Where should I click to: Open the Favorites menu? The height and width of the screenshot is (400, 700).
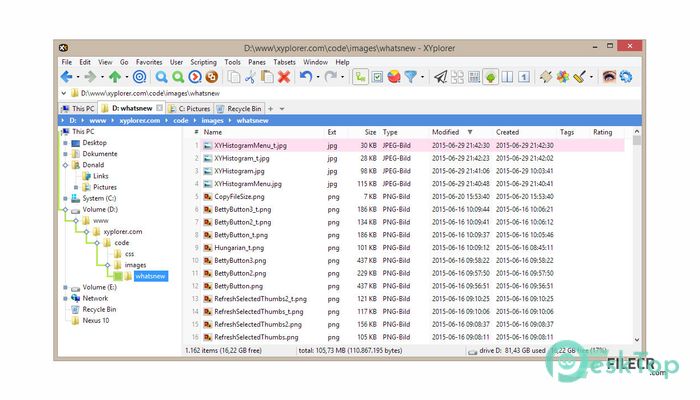149,62
